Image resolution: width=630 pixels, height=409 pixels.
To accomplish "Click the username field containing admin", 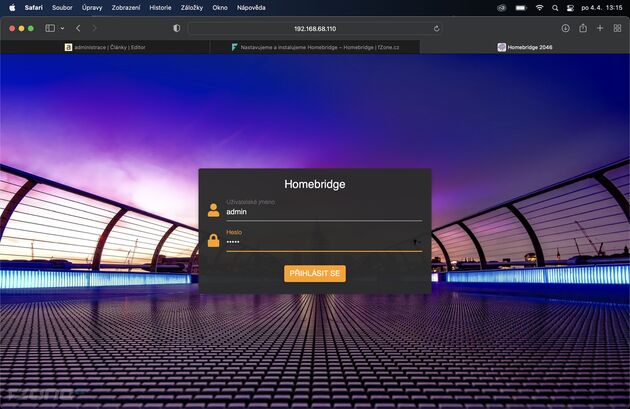I will tap(320, 211).
